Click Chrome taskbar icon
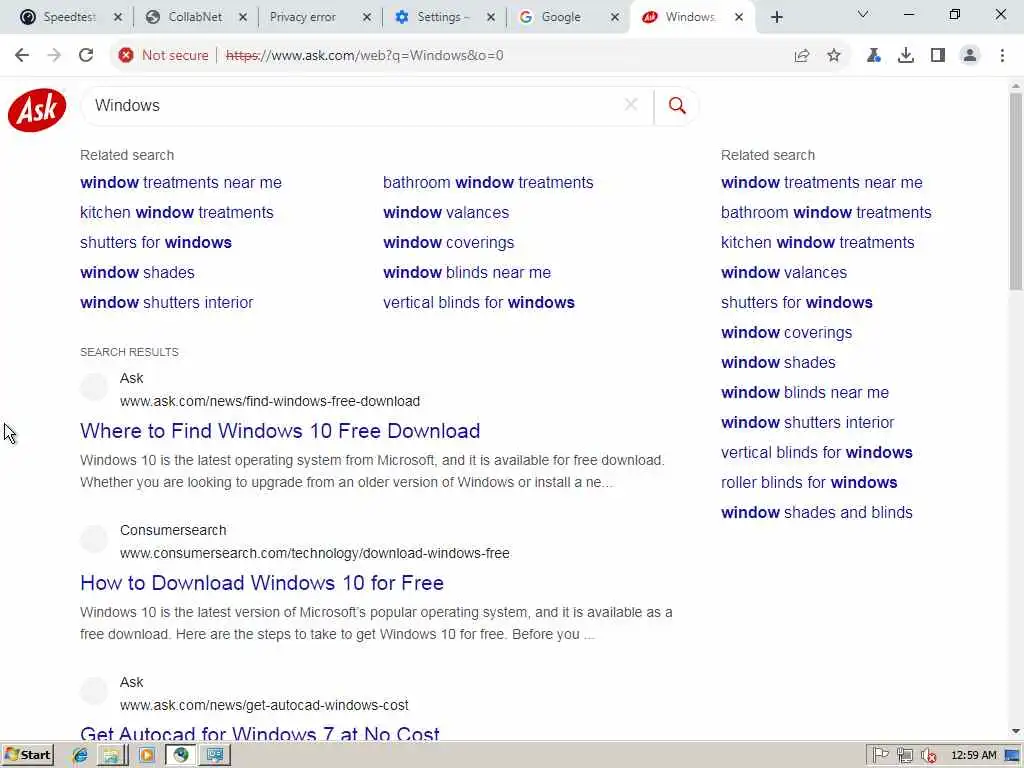Viewport: 1024px width, 768px height. tap(181, 756)
